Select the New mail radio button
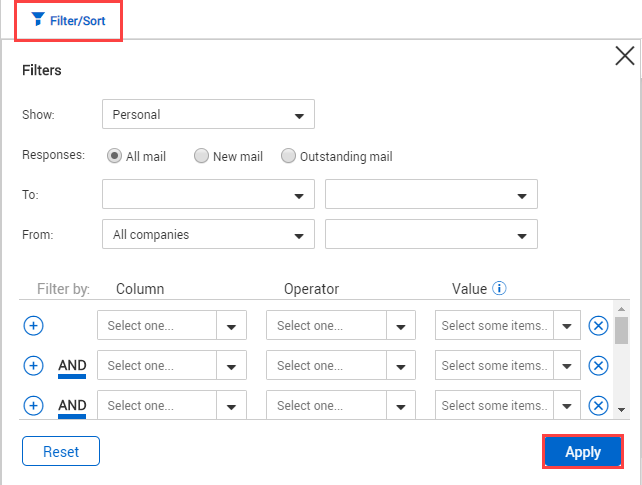 click(201, 156)
